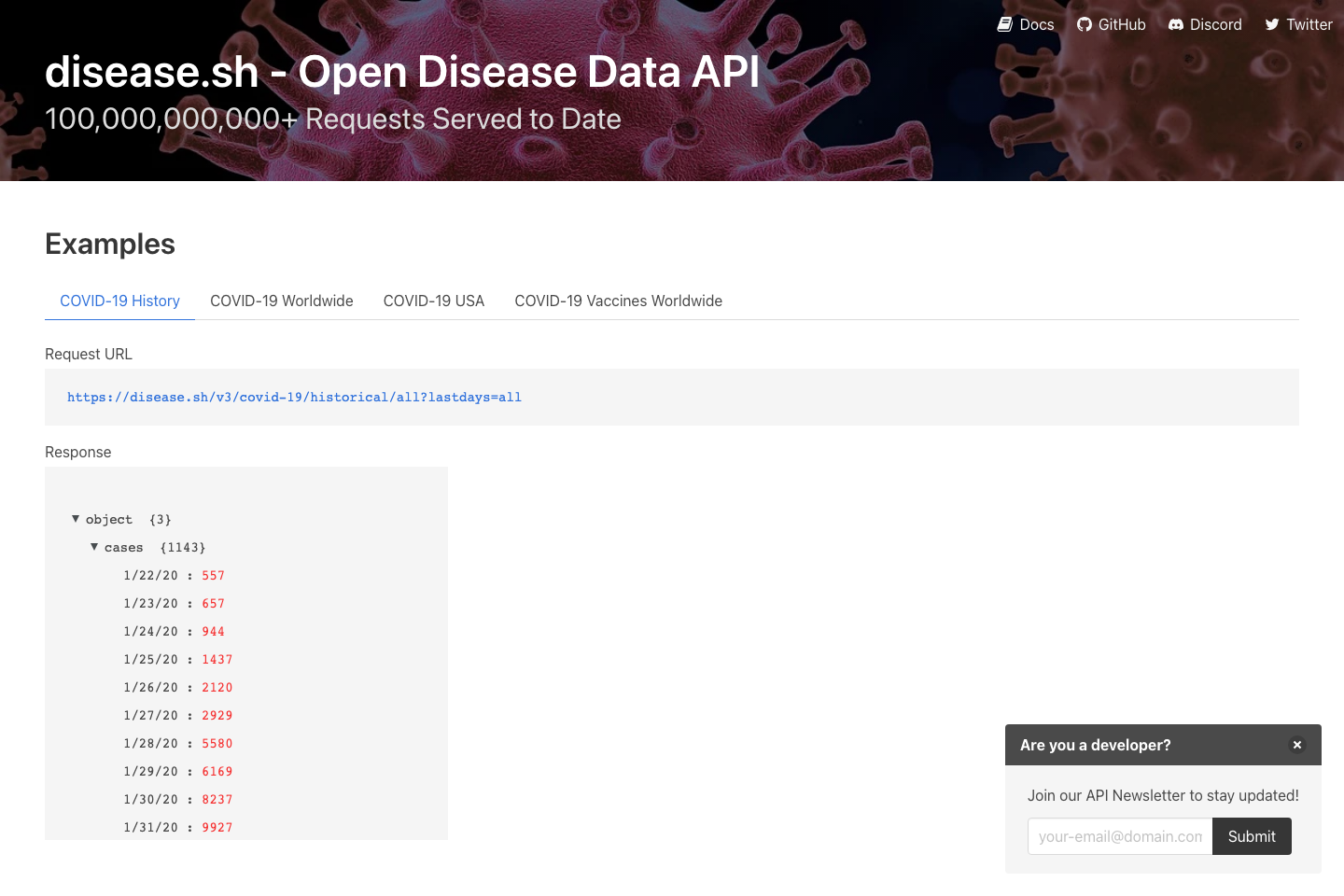Select the Response section label
1344x896 pixels.
click(x=77, y=452)
